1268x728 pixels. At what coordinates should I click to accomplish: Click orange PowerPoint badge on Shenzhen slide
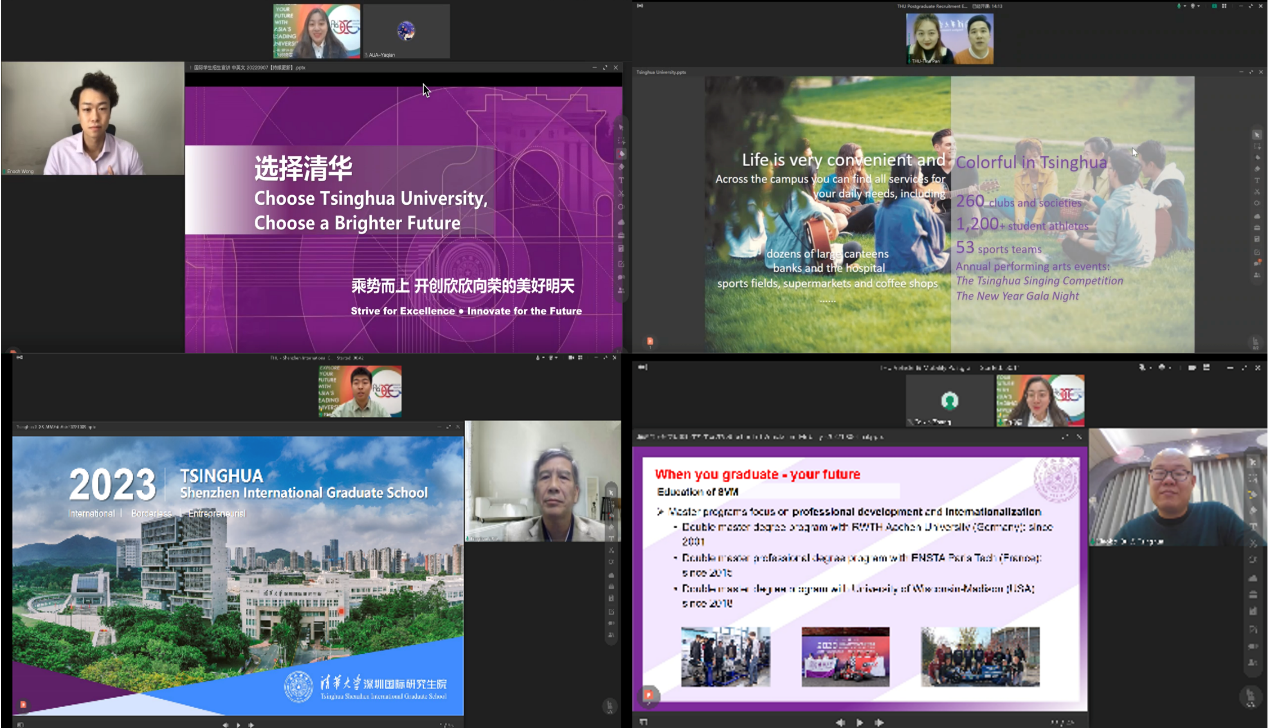(x=22, y=704)
